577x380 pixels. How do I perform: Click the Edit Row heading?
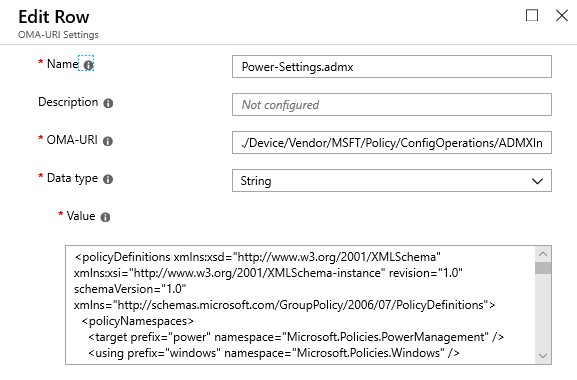click(54, 17)
